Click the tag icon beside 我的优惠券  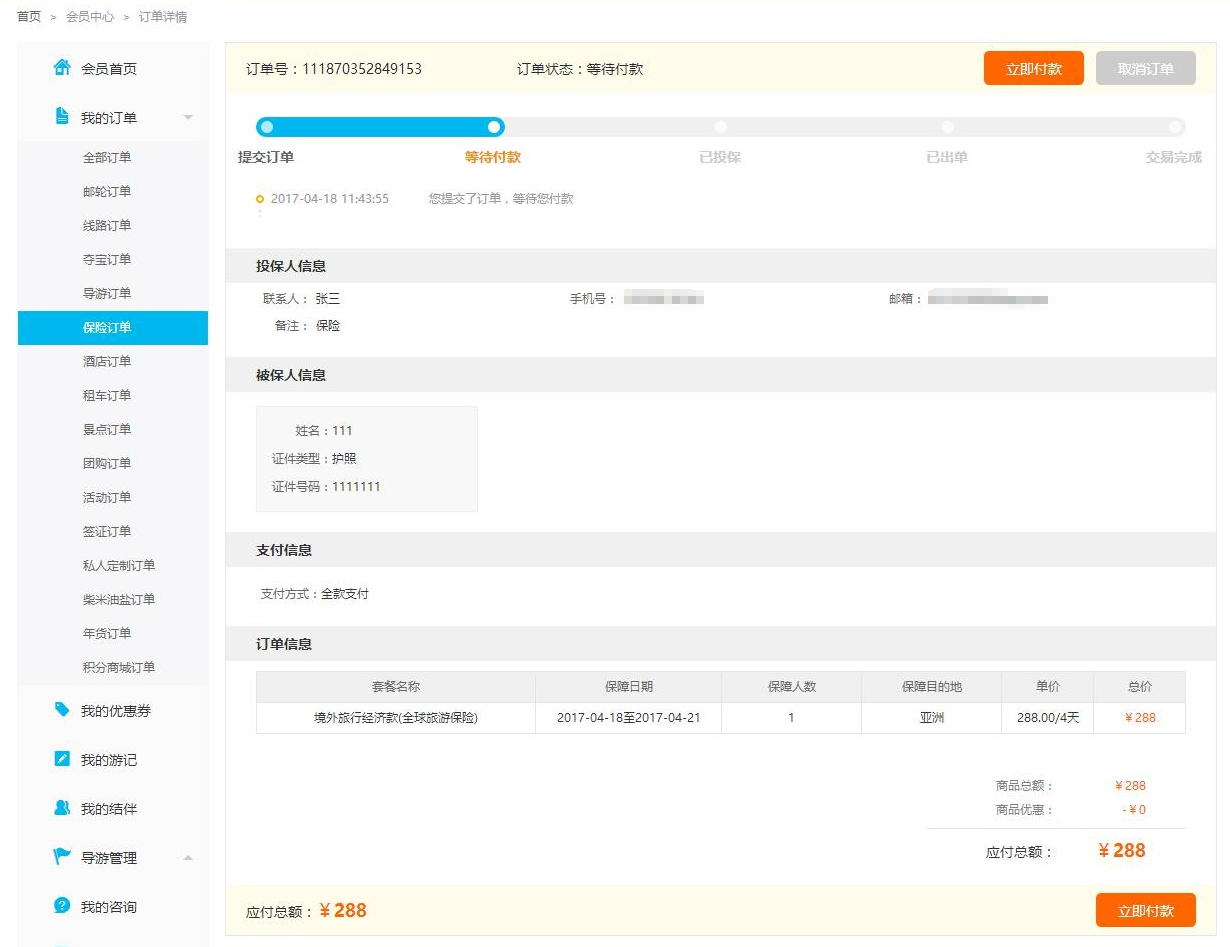[62, 710]
